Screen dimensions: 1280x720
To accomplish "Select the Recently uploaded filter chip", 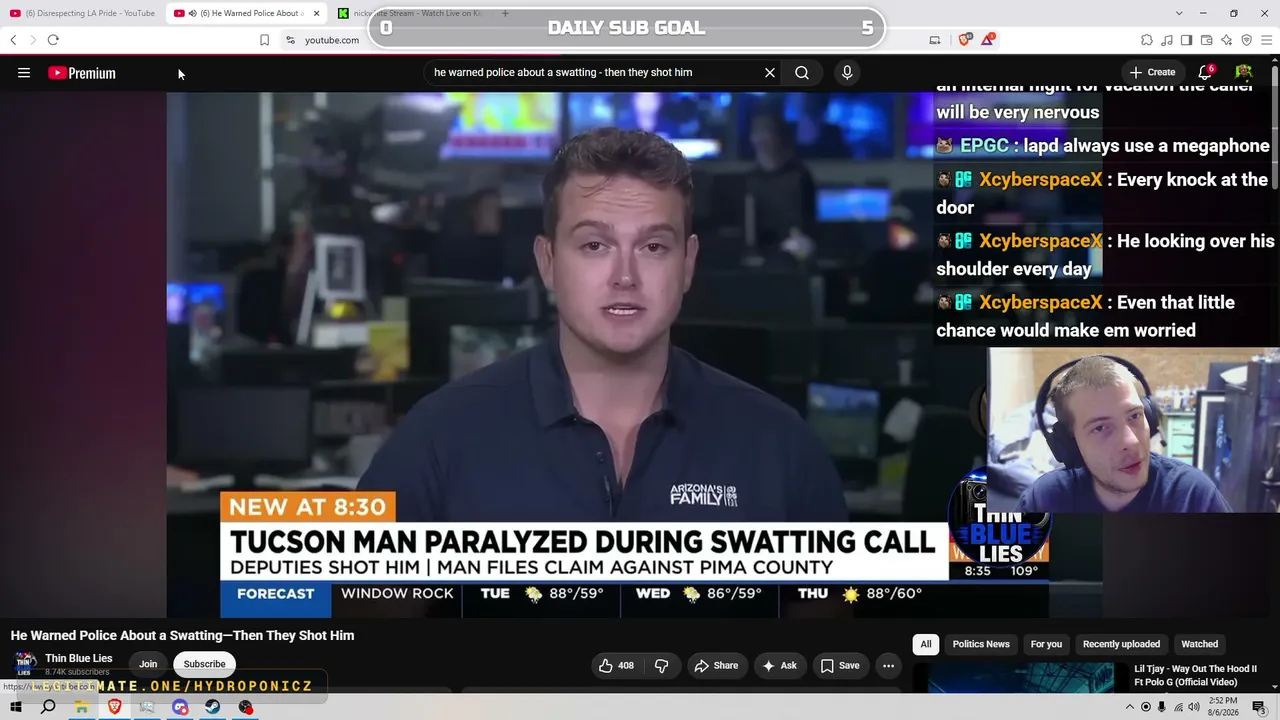I will (1121, 644).
